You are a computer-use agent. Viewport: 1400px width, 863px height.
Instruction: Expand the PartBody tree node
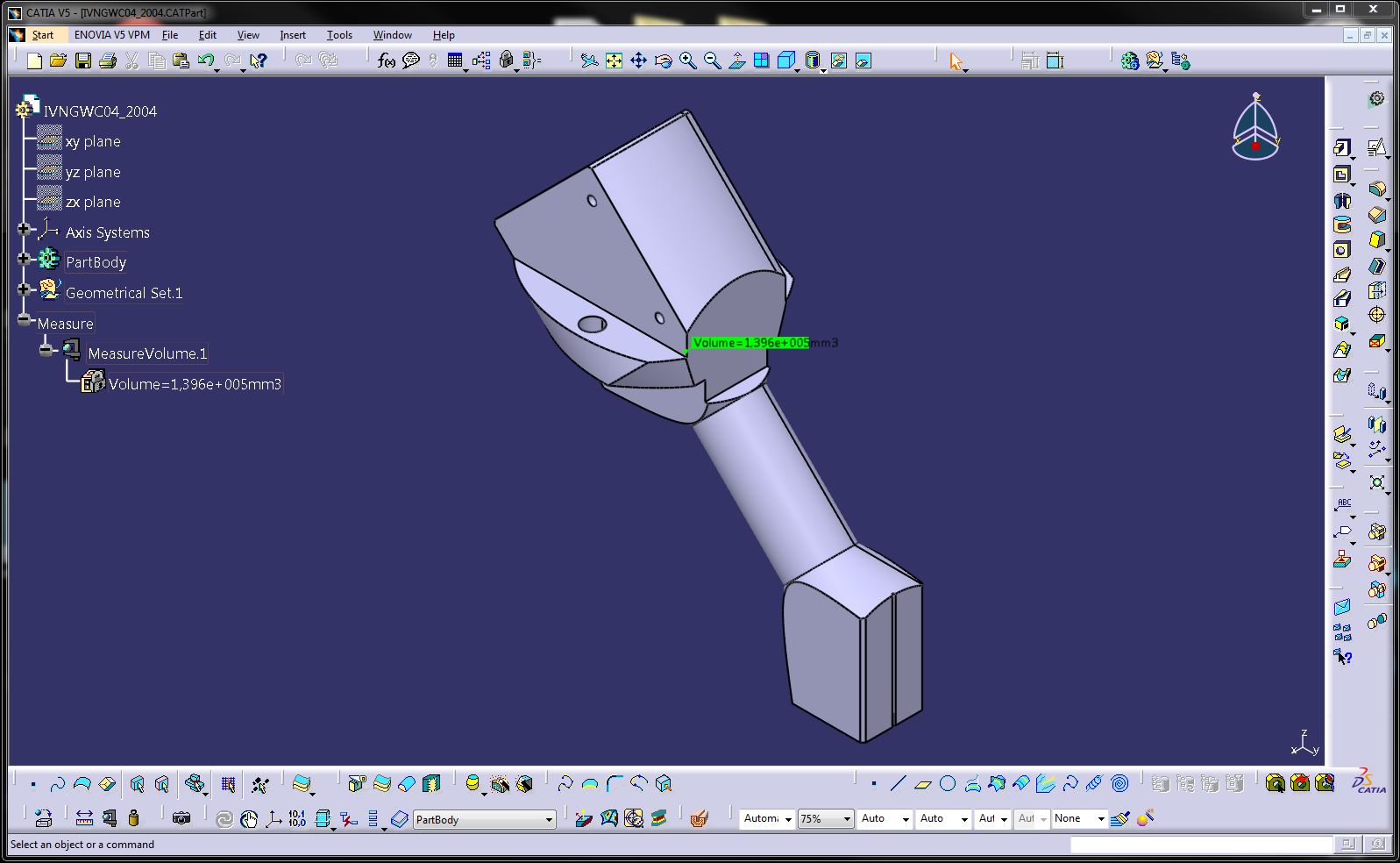tap(24, 260)
